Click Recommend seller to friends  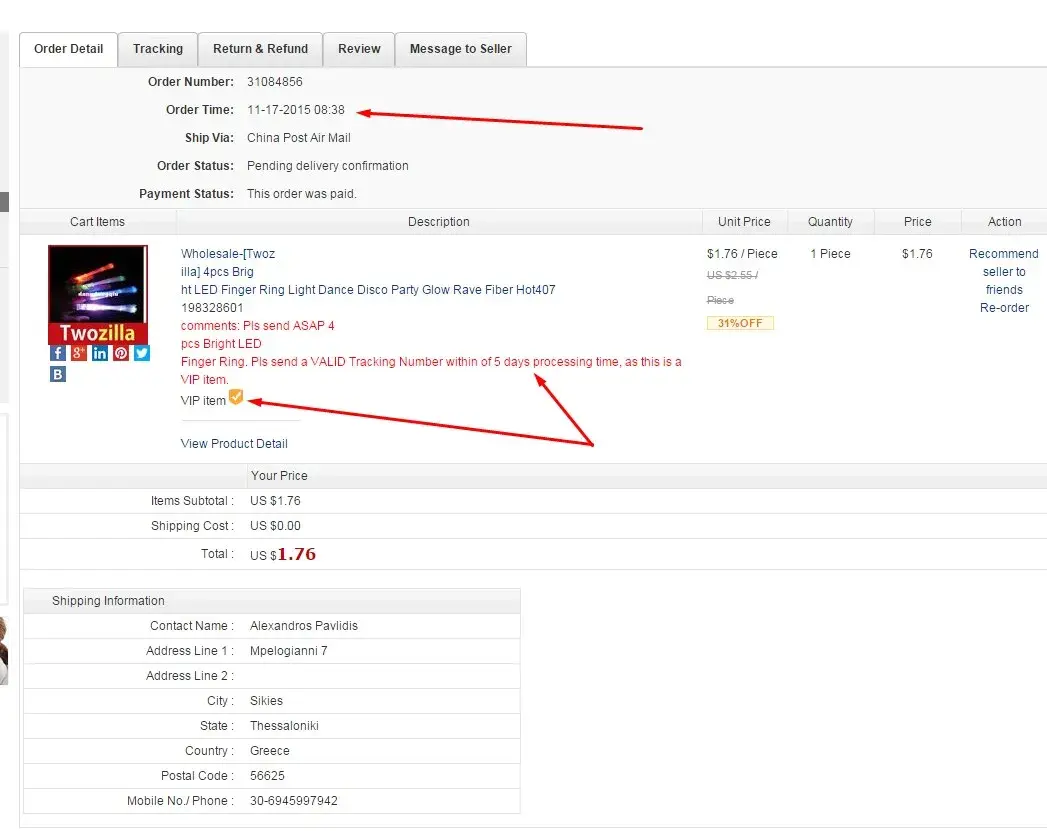pyautogui.click(x=1003, y=271)
